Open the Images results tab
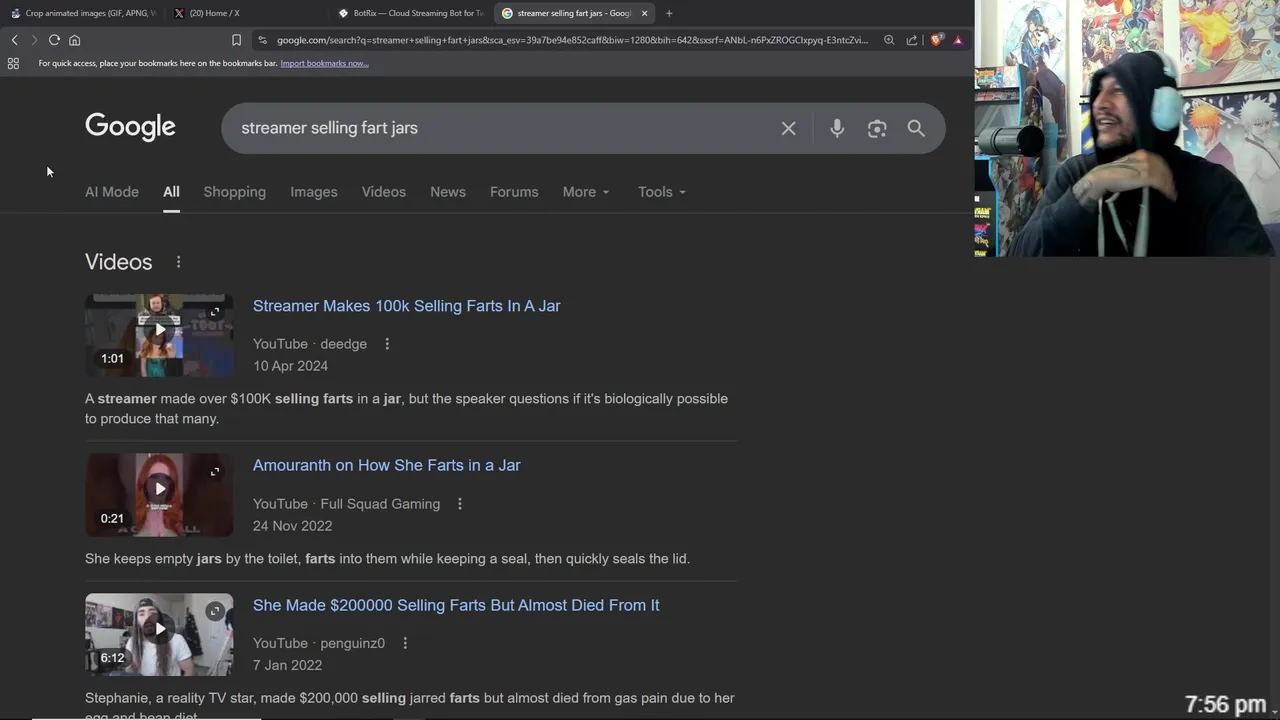 (314, 192)
